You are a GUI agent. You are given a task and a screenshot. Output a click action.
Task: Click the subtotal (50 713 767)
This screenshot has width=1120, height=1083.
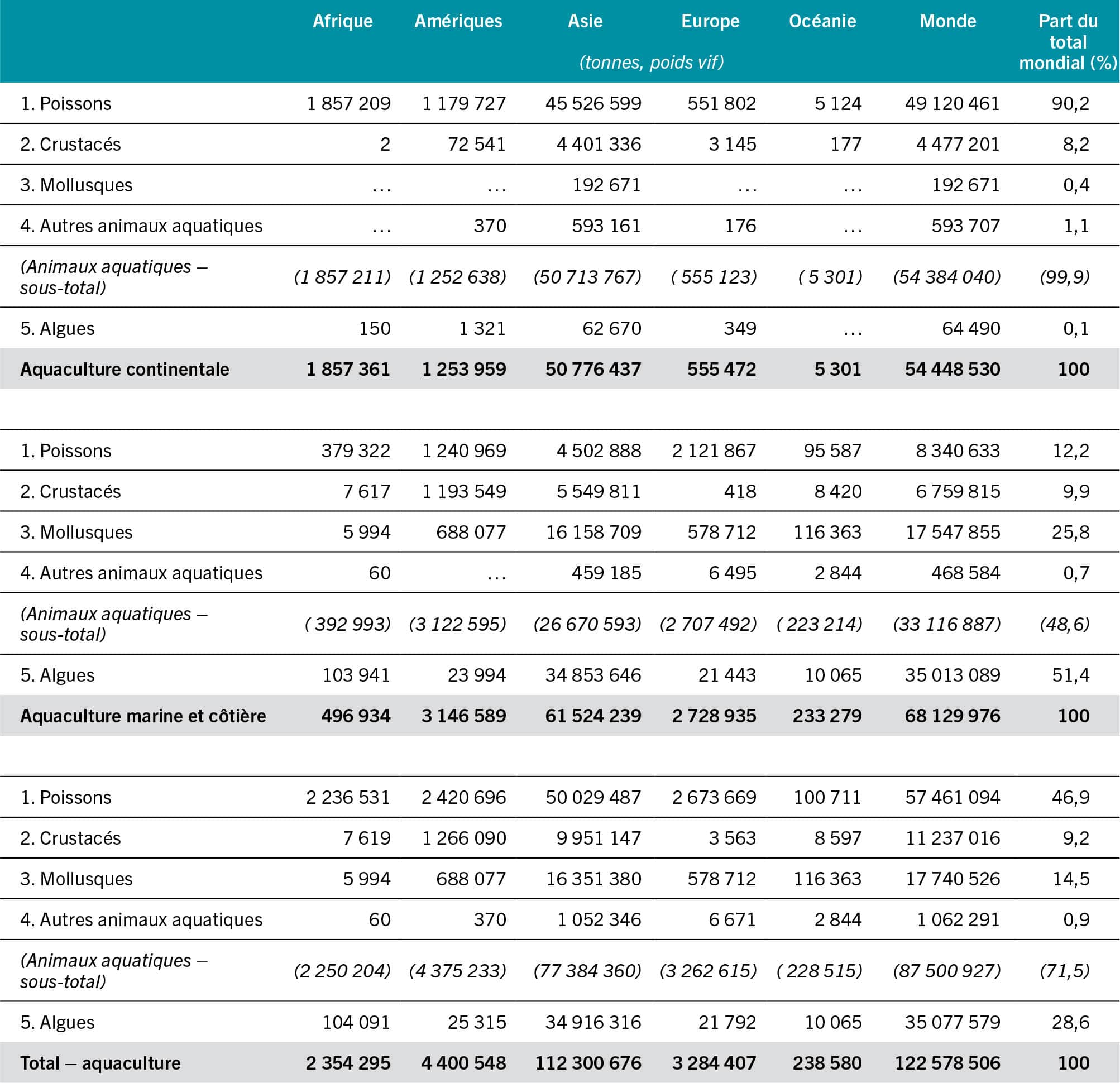coord(587,277)
